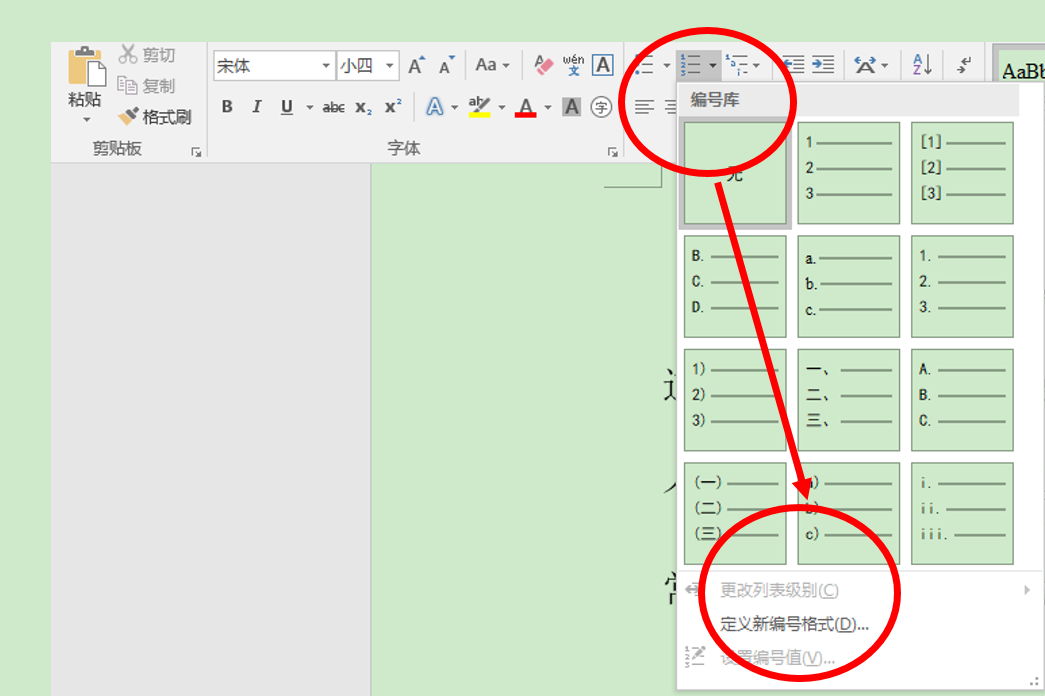Open the bullets dropdown arrow
Image resolution: width=1045 pixels, height=696 pixels.
coord(666,65)
